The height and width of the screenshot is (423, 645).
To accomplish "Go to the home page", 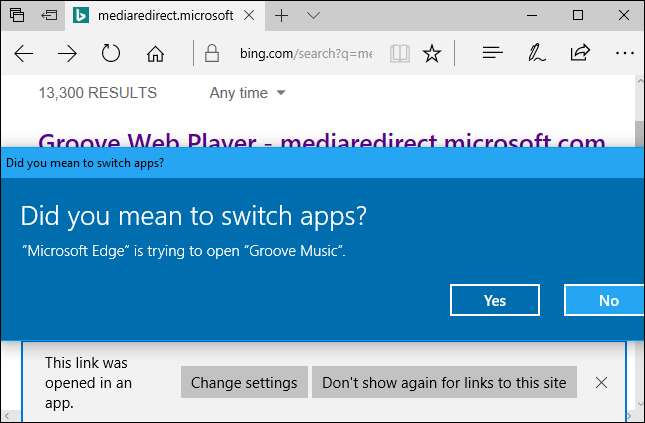I will [x=155, y=53].
